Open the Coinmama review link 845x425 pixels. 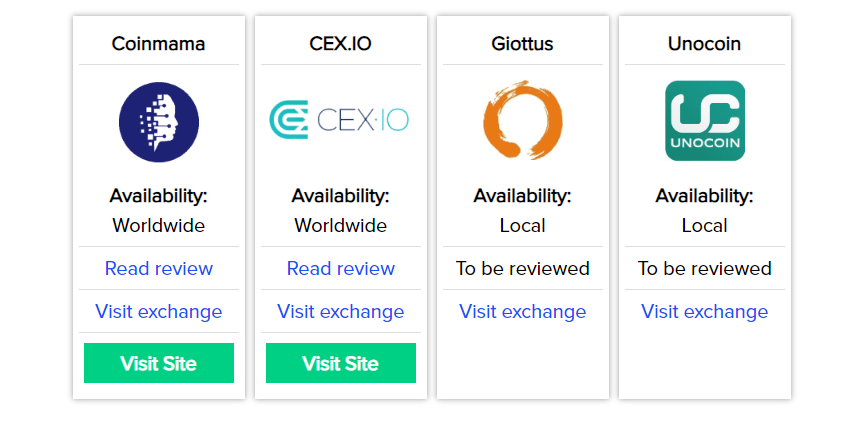[158, 268]
